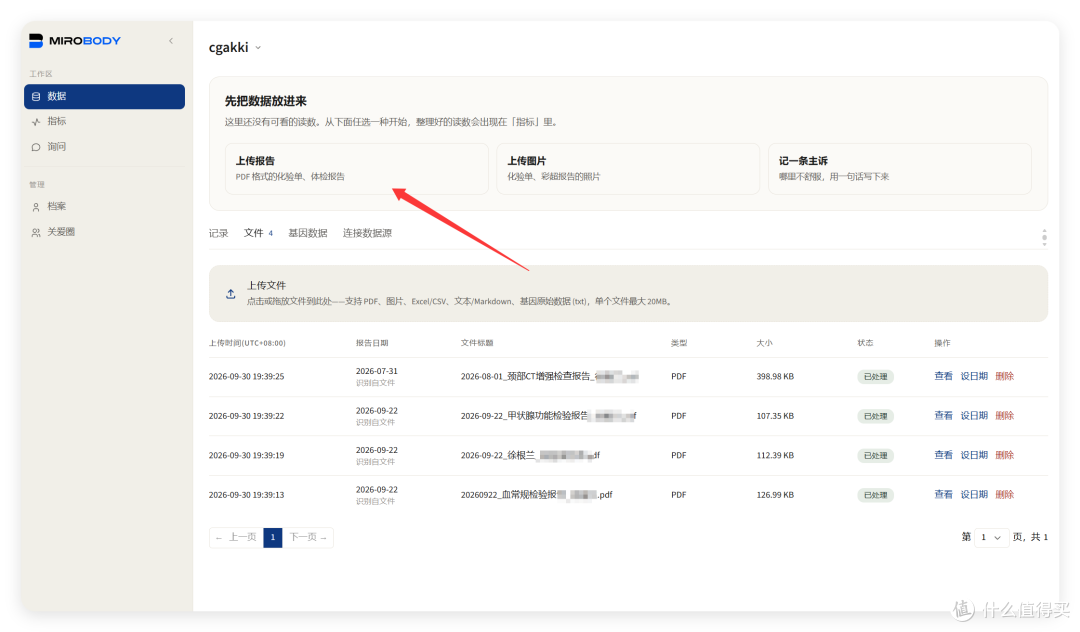Switch to the 记录 tab
Image resolution: width=1080 pixels, height=632 pixels.
pyautogui.click(x=218, y=233)
